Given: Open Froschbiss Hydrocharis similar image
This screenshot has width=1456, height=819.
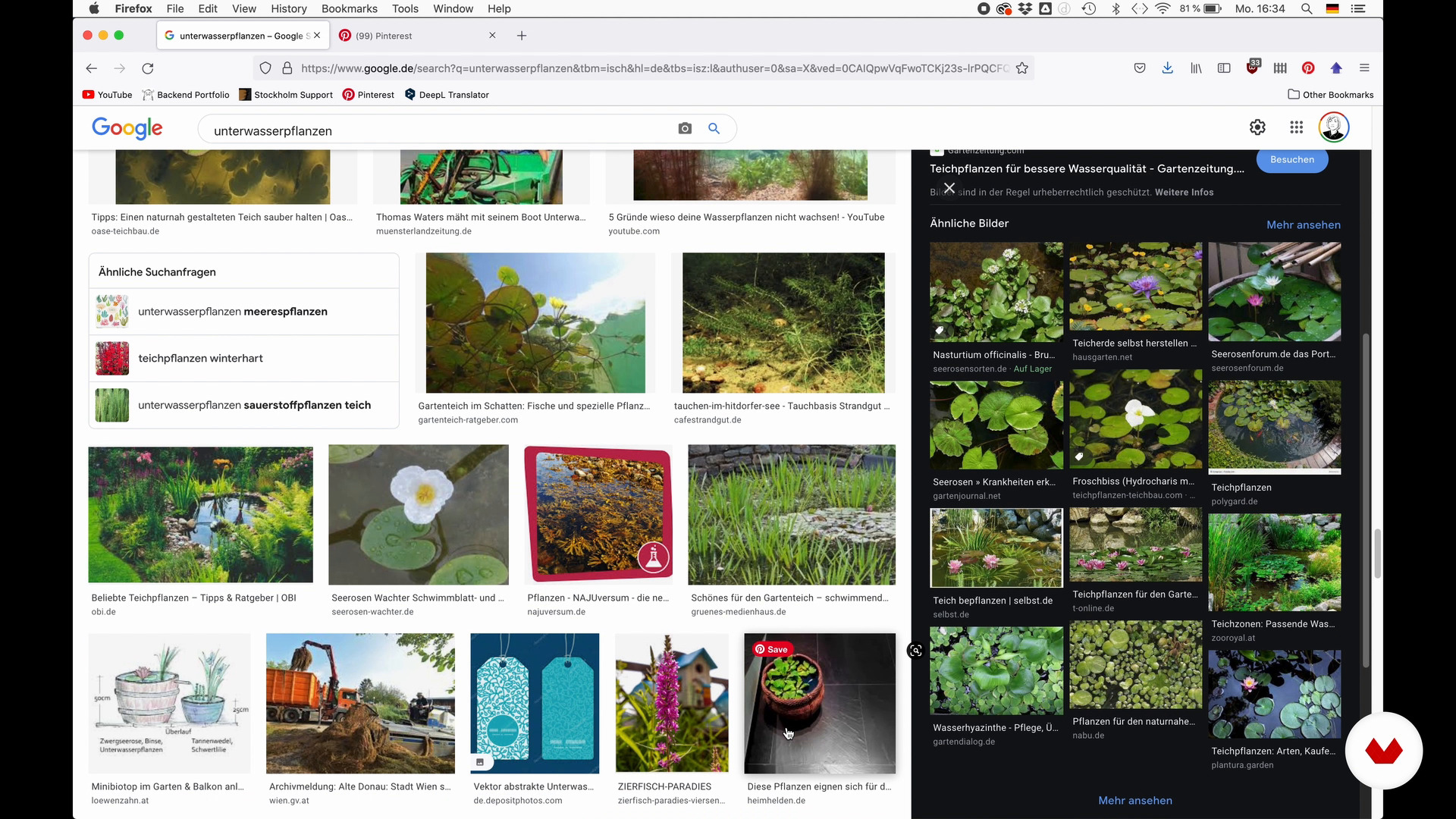Looking at the screenshot, I should [1135, 419].
